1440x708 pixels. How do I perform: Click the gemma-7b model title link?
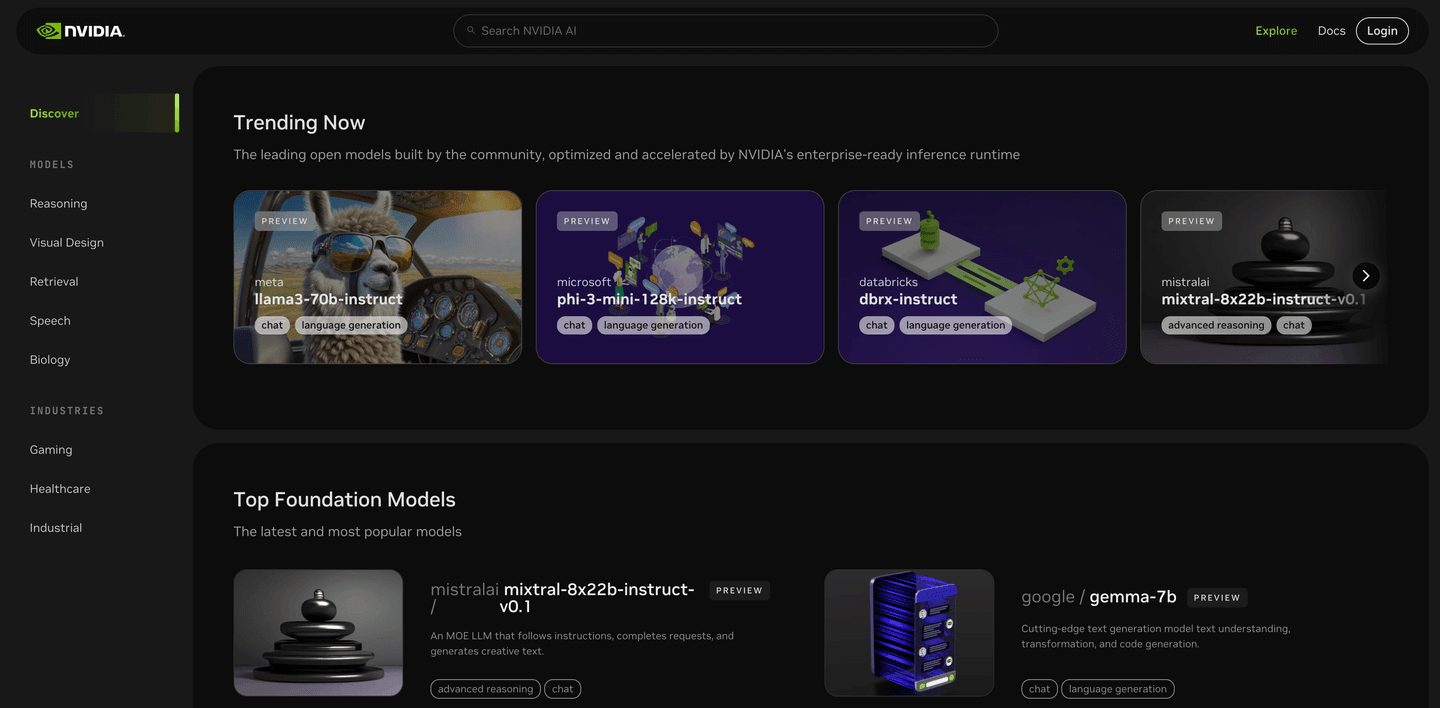1132,597
